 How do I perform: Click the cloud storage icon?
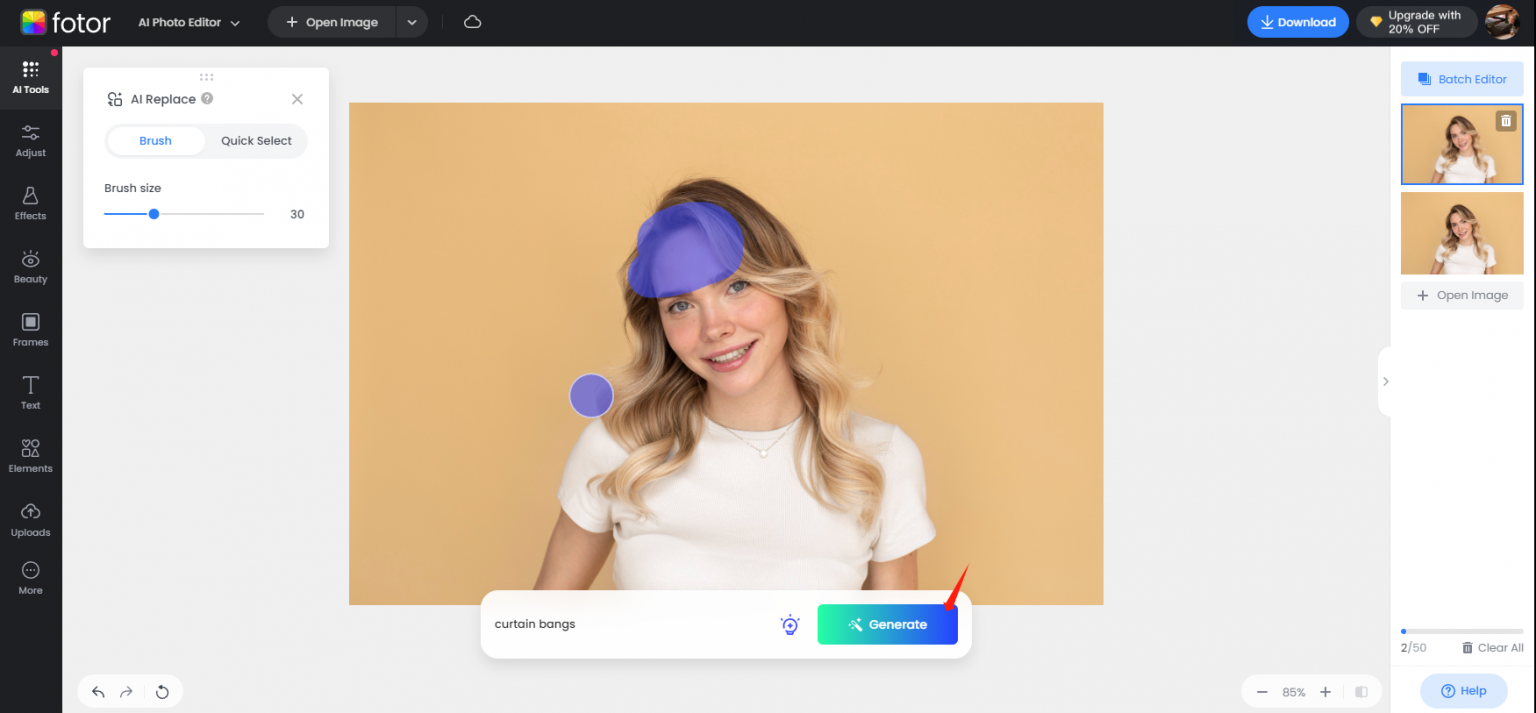pos(473,22)
